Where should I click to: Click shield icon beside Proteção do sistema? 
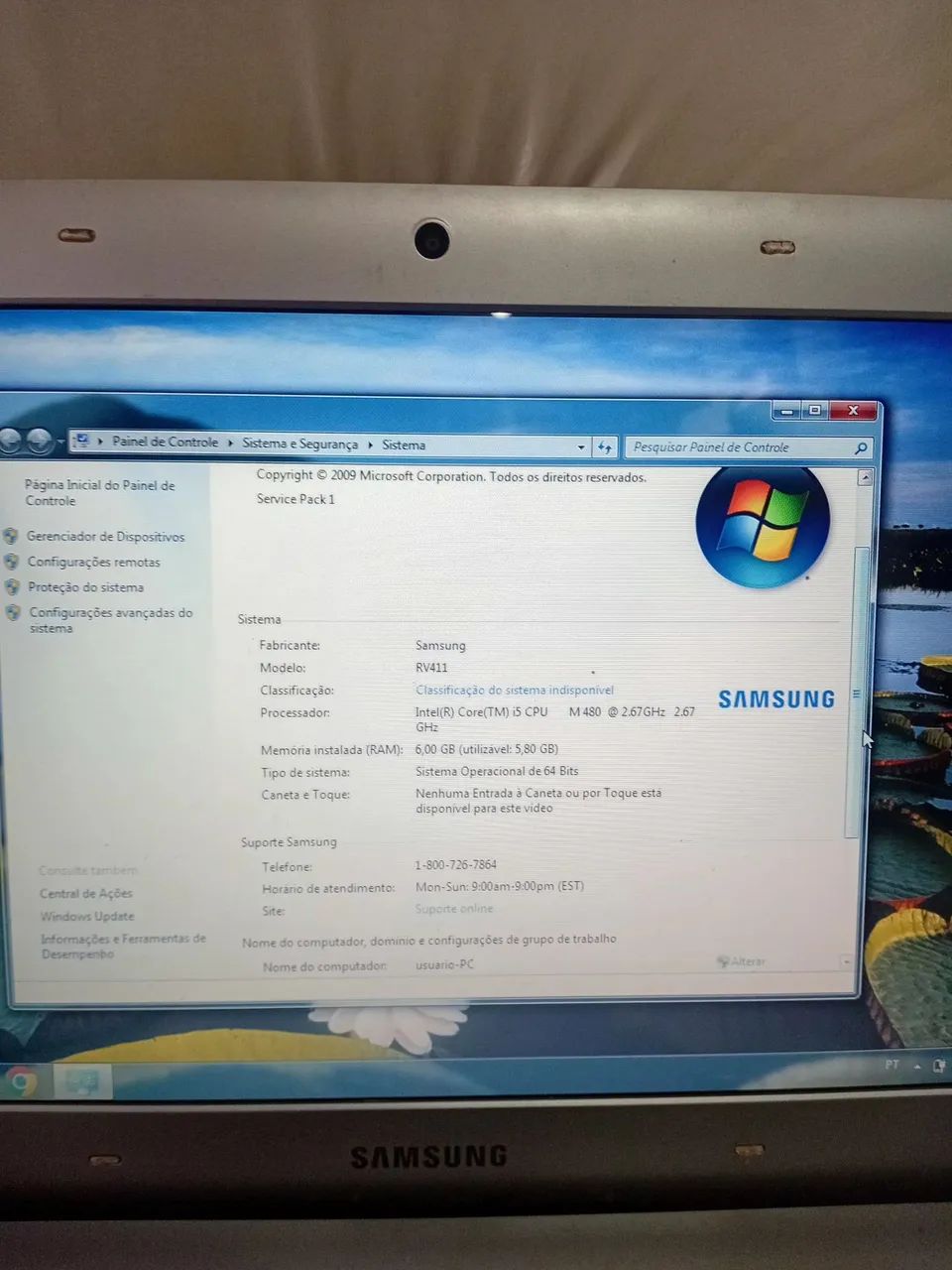coord(12,587)
